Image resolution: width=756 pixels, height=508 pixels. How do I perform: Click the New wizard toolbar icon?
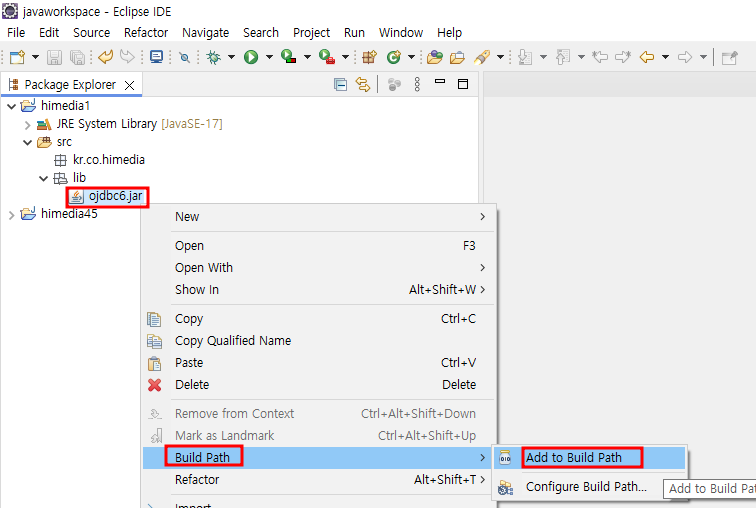point(17,57)
